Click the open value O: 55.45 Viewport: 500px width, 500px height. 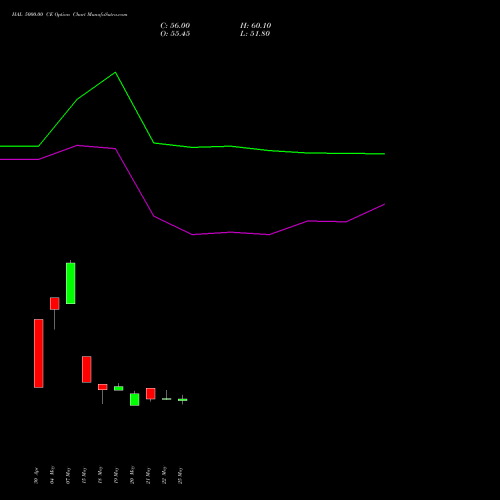(175, 34)
